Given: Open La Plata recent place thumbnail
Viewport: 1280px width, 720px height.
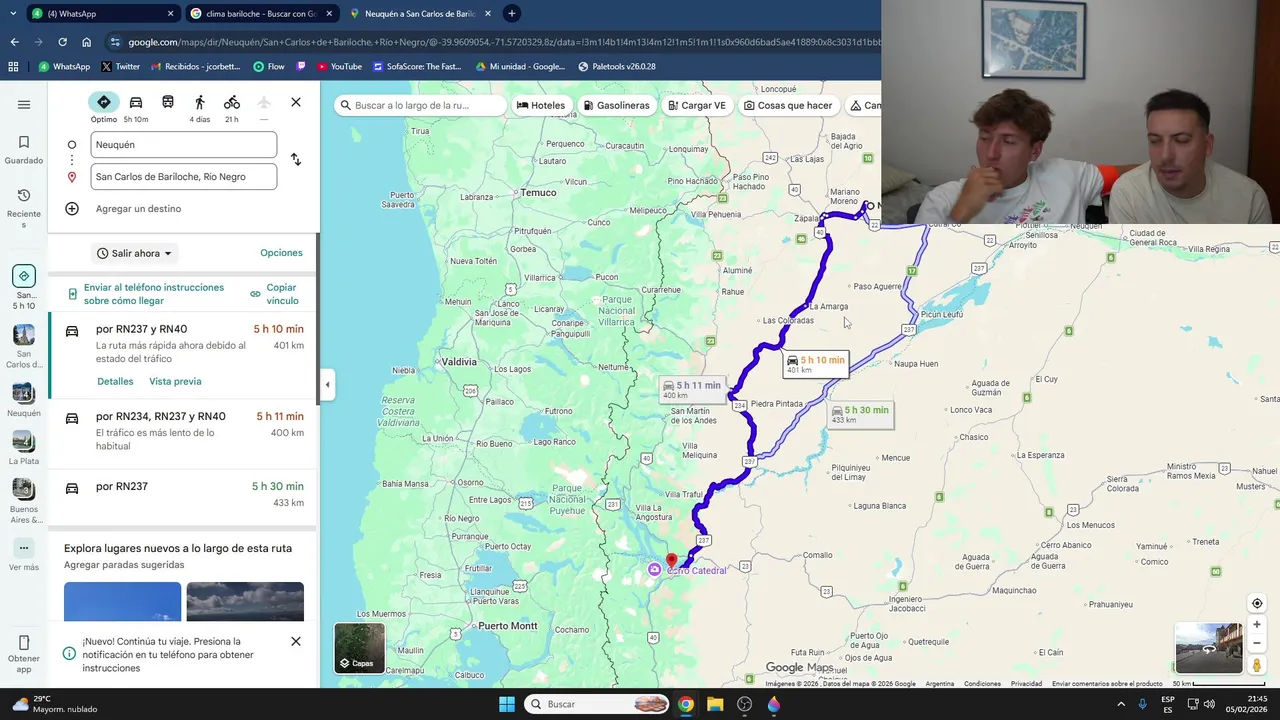Looking at the screenshot, I should [24, 448].
